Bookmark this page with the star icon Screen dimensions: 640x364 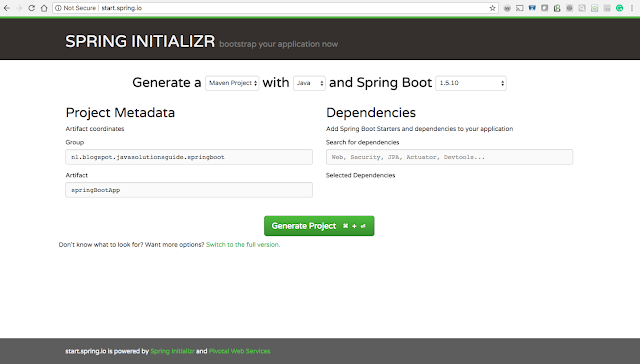pos(492,8)
